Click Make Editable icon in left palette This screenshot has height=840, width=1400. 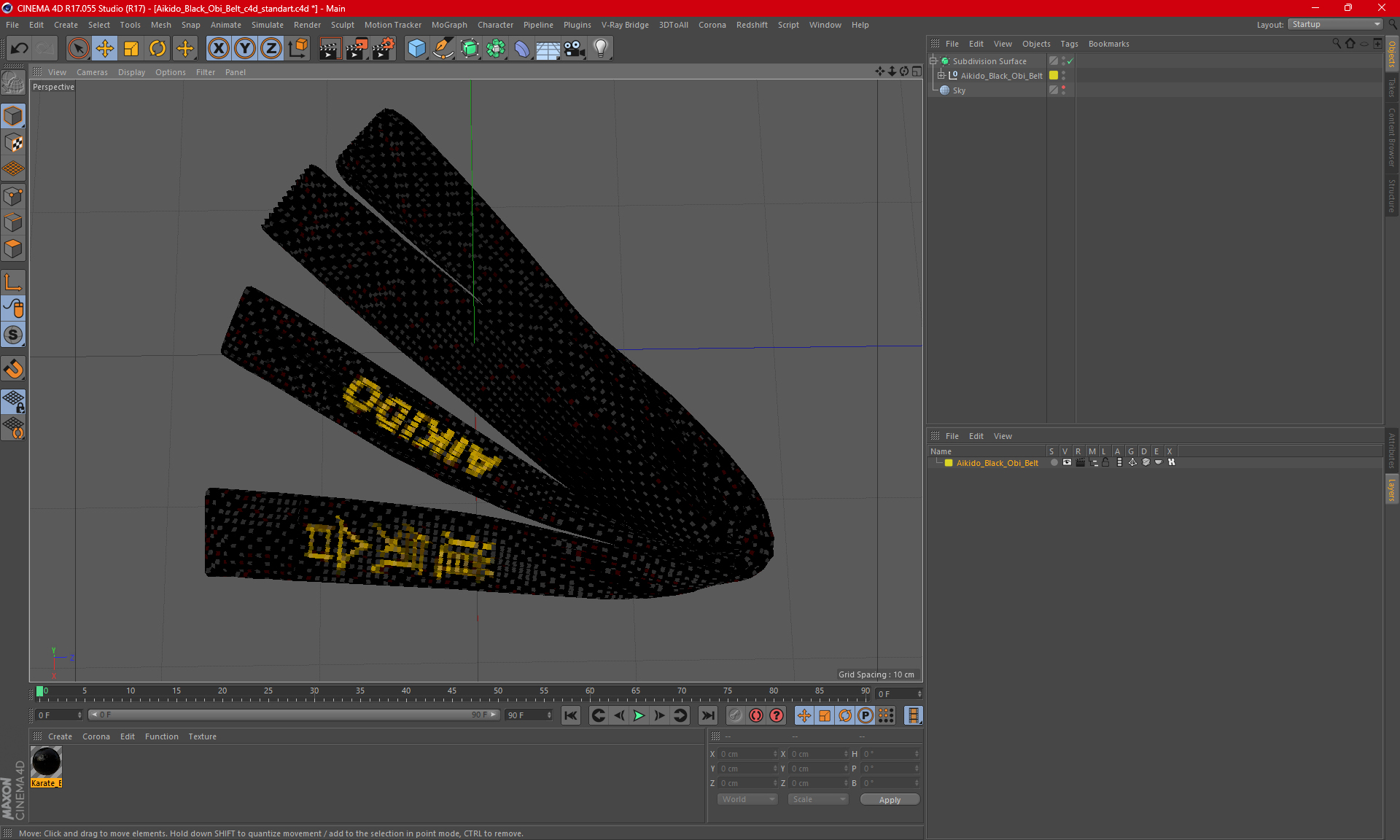click(x=13, y=83)
